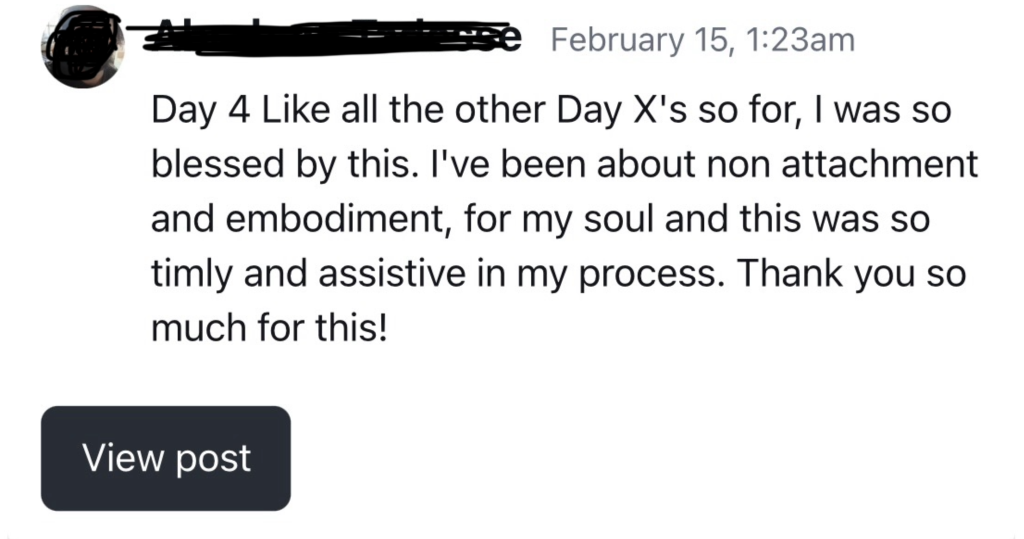Viewport: 1024px width, 539px height.
Task: Click "much for this!" closing line
Action: coord(268,330)
